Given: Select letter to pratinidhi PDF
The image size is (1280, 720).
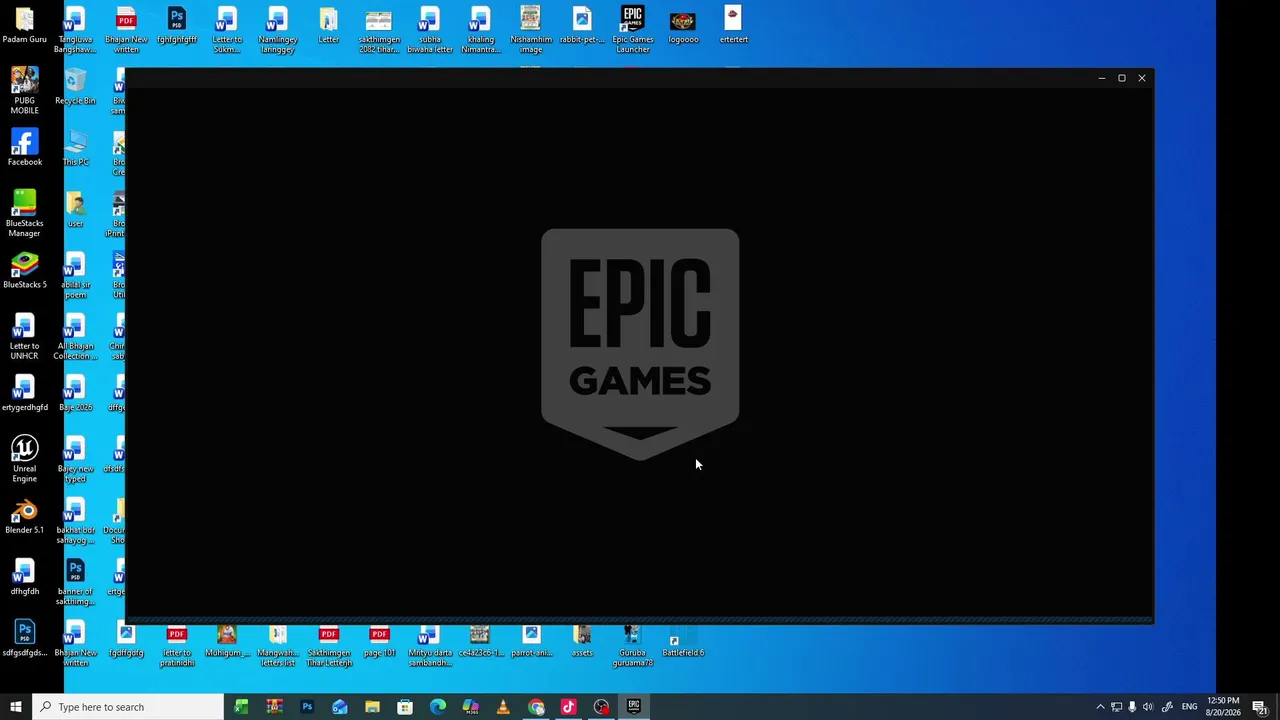Looking at the screenshot, I should pyautogui.click(x=177, y=647).
